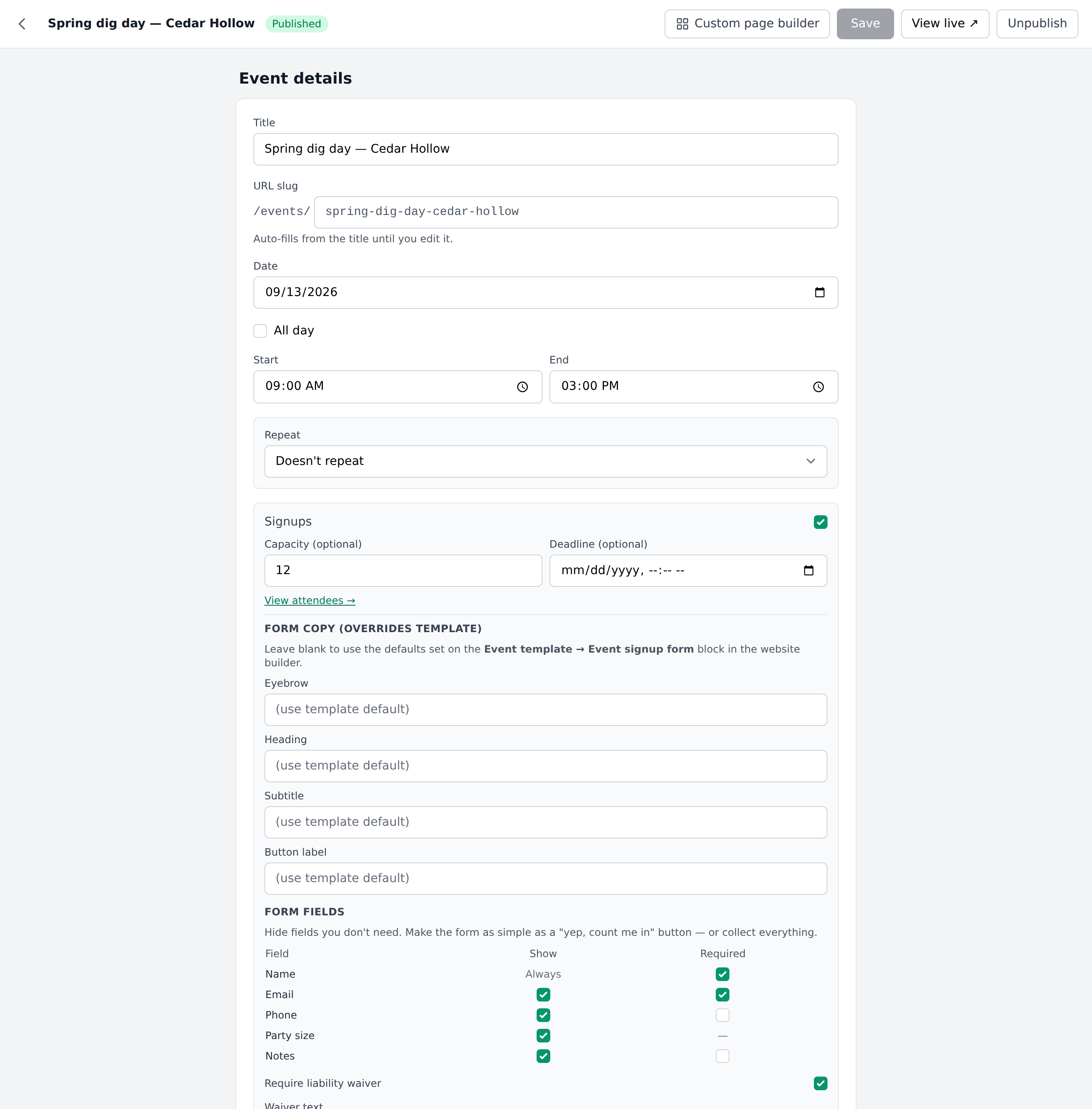Open the Date calendar picker icon
The height and width of the screenshot is (1109, 1092).
(819, 293)
